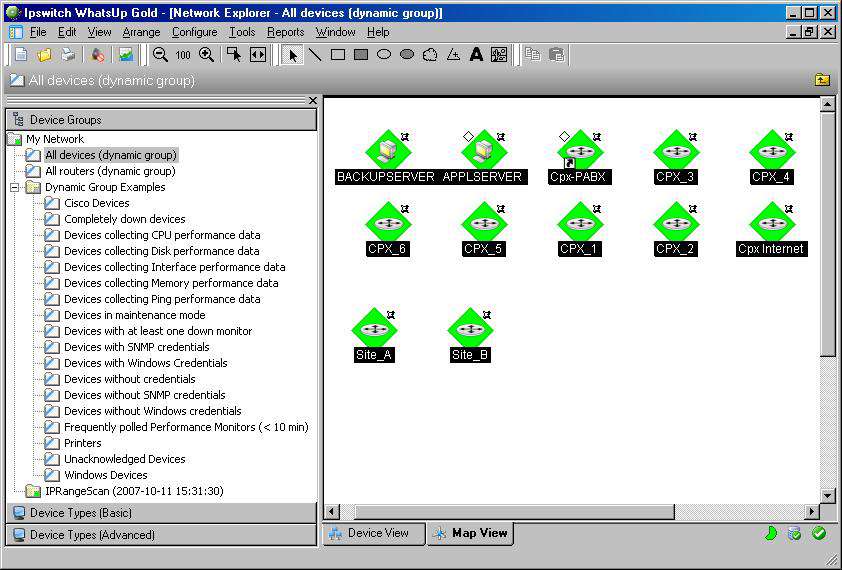This screenshot has height=570, width=842.
Task: Select the hollow rectangle drawing tool
Action: [x=338, y=55]
